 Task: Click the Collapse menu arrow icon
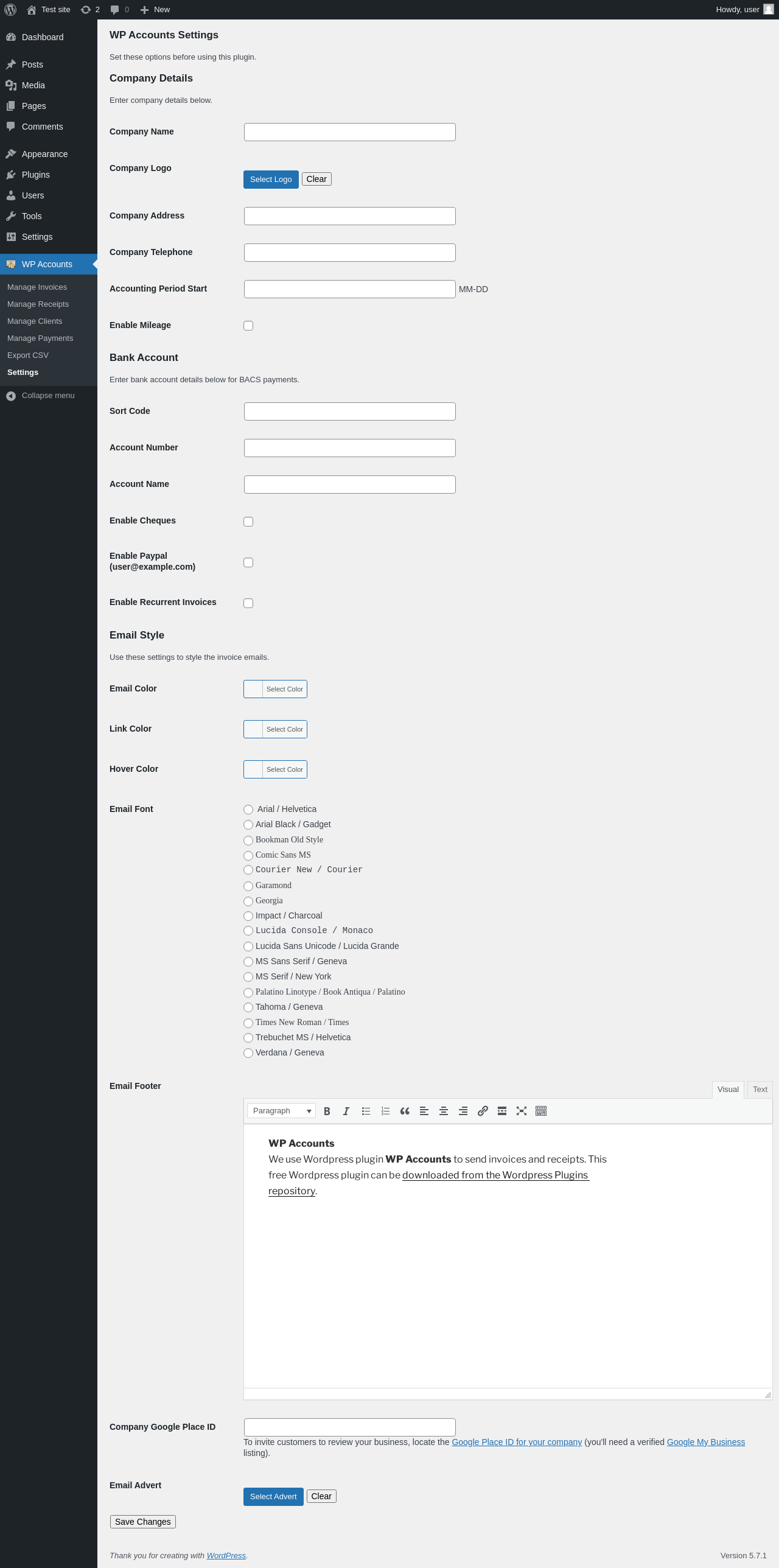[x=11, y=396]
